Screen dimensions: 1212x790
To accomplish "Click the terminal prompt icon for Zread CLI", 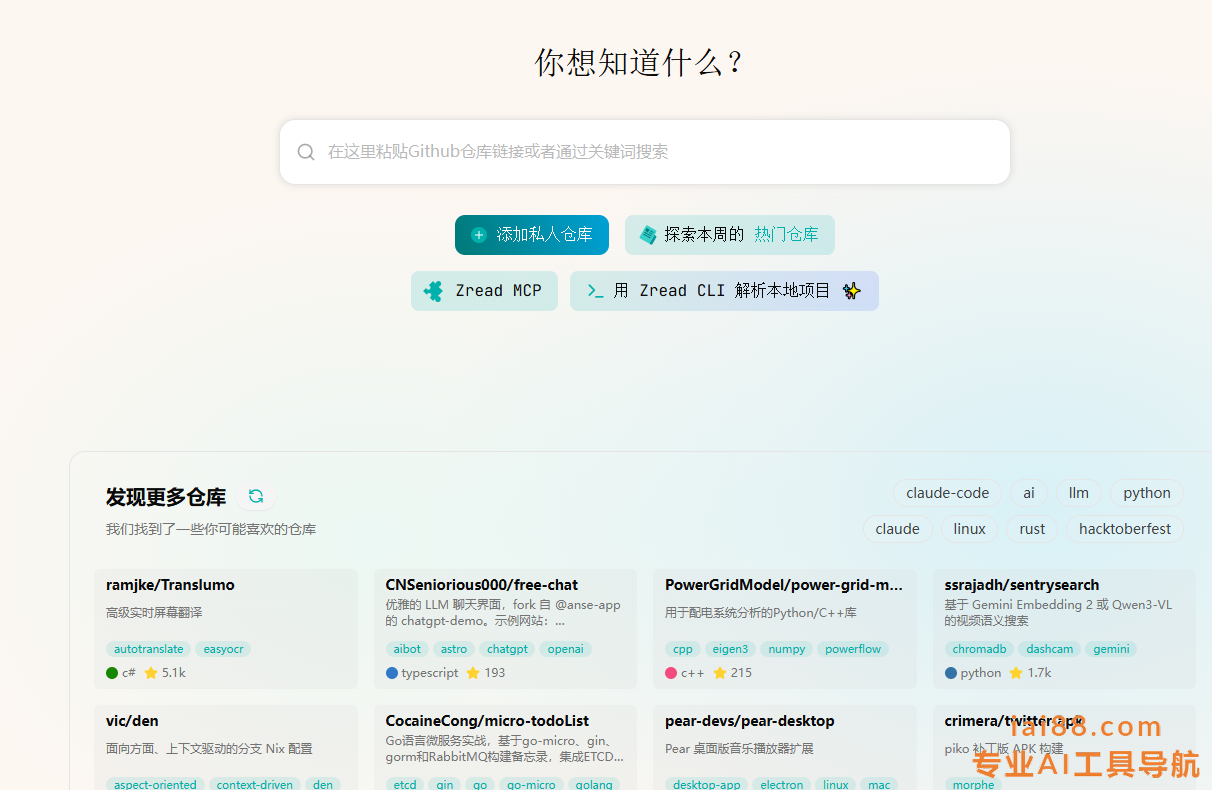I will point(595,291).
